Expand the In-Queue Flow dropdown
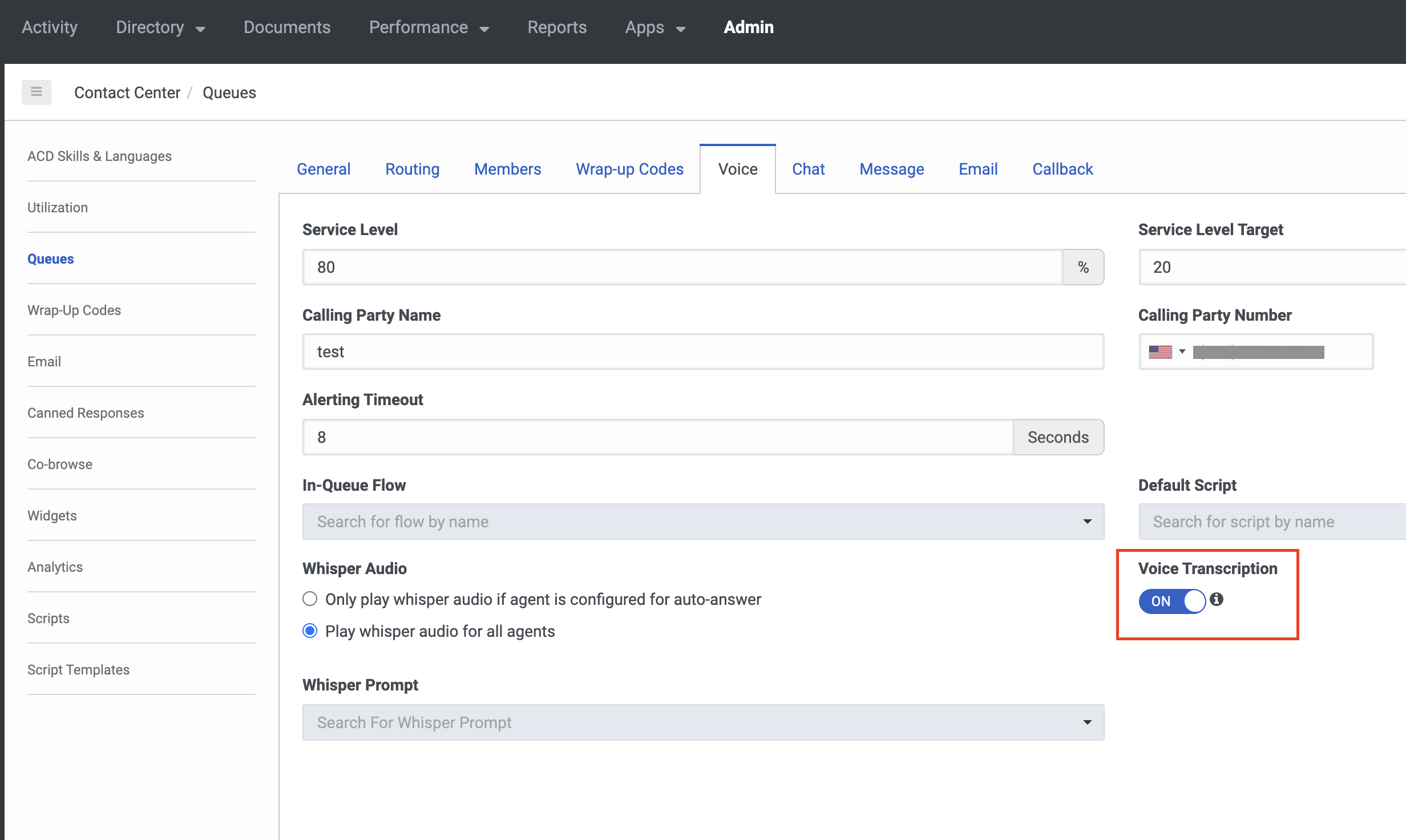 click(x=1086, y=521)
